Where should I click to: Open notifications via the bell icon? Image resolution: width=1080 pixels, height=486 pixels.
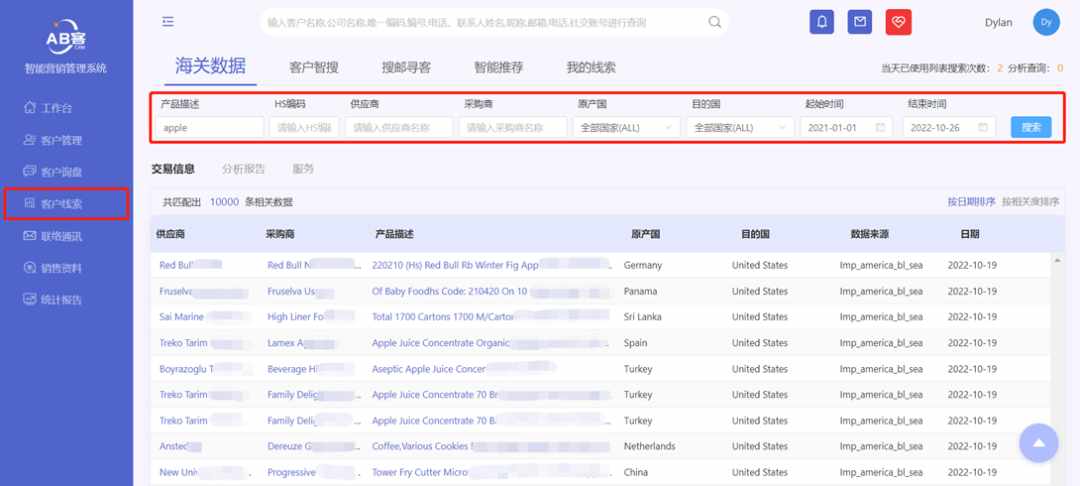pyautogui.click(x=821, y=22)
